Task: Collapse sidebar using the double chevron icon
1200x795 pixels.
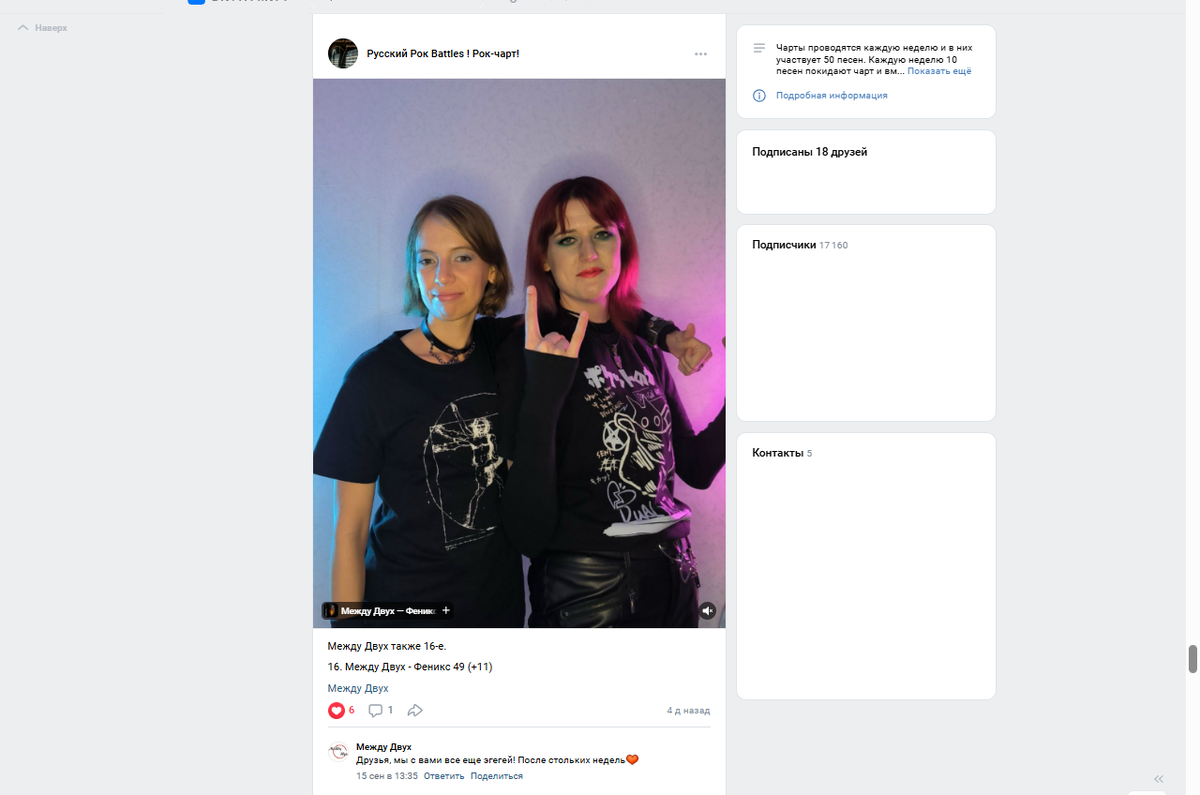Action: [x=1159, y=779]
